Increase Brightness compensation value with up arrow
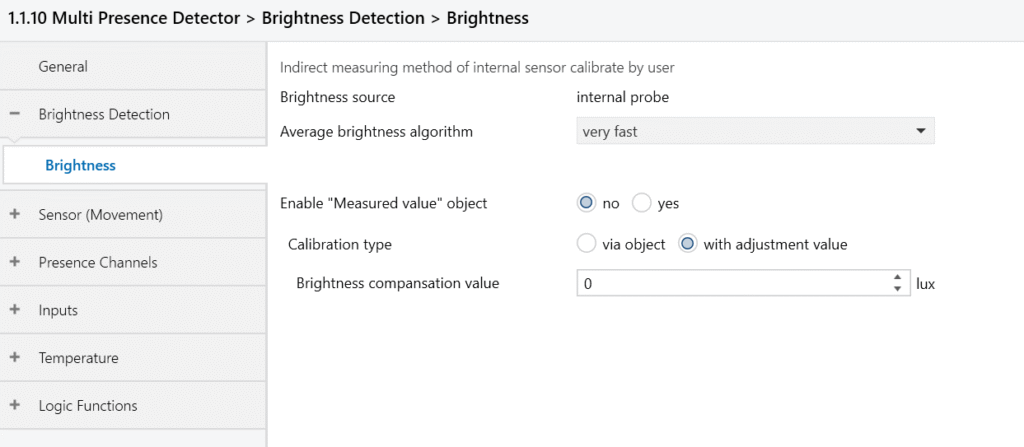 tap(897, 278)
